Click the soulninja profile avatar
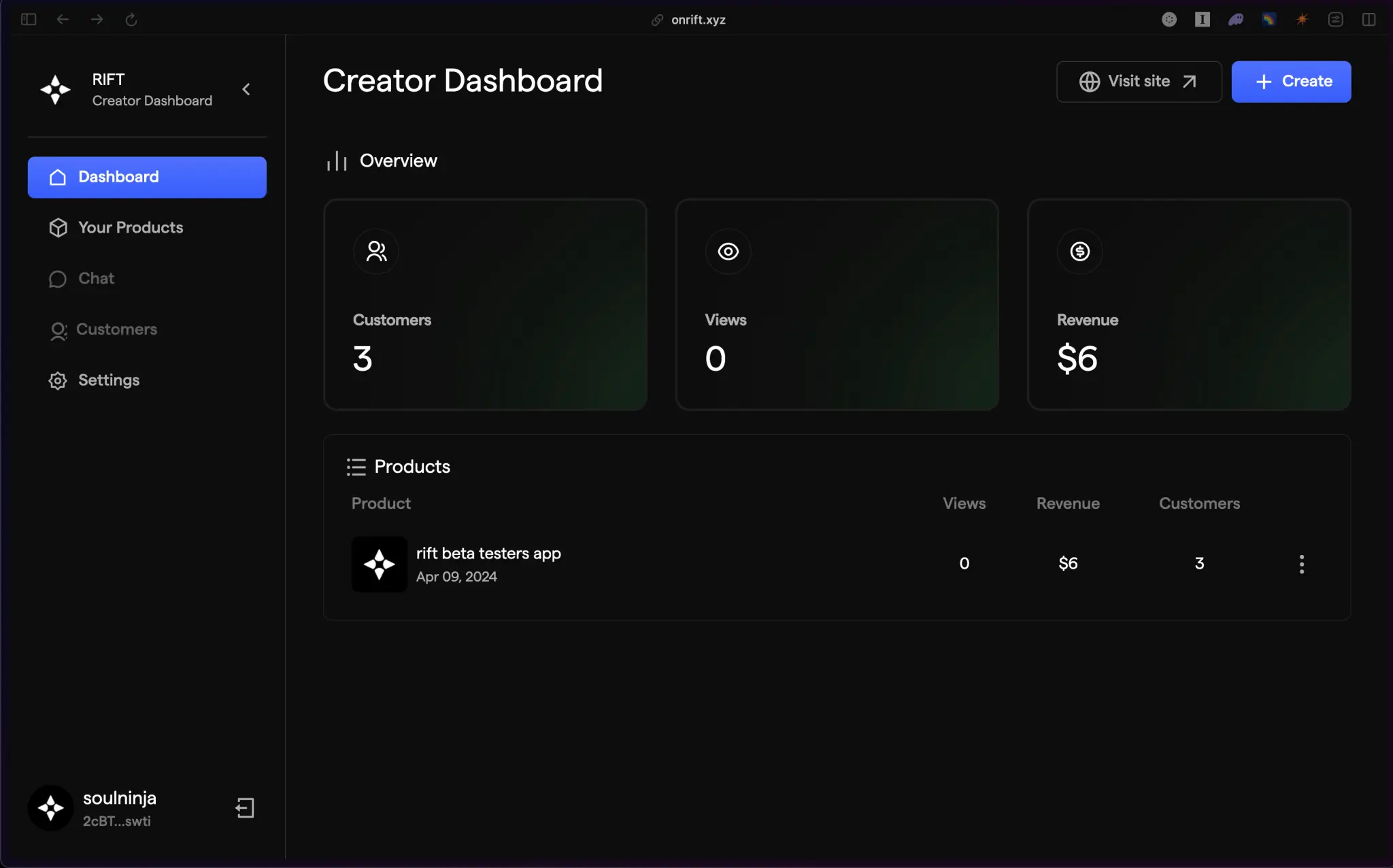Image resolution: width=1393 pixels, height=868 pixels. 50,808
